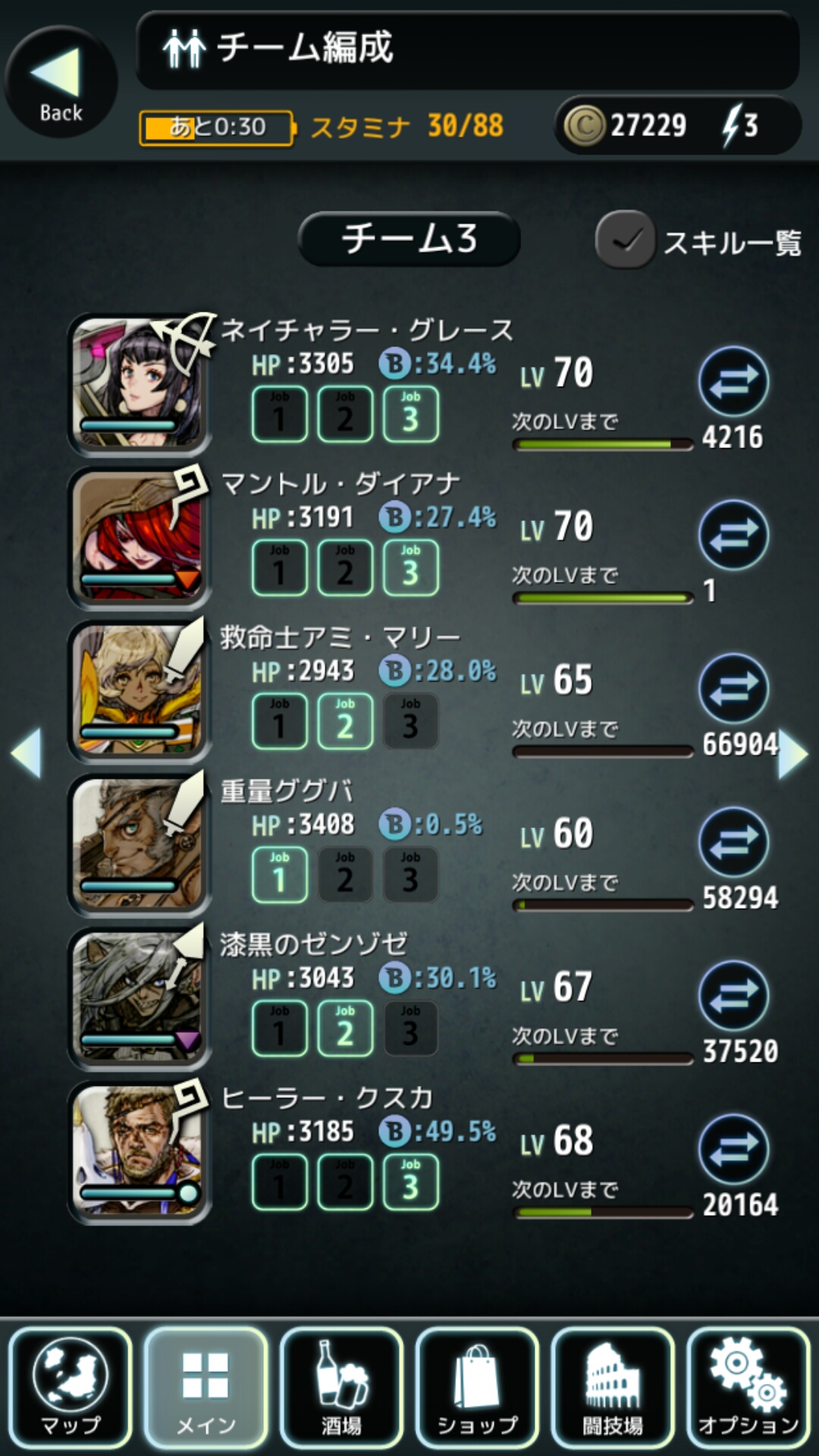Tap the swap icon for ネイチャラー・グレース
The height and width of the screenshot is (1456, 819).
[733, 381]
